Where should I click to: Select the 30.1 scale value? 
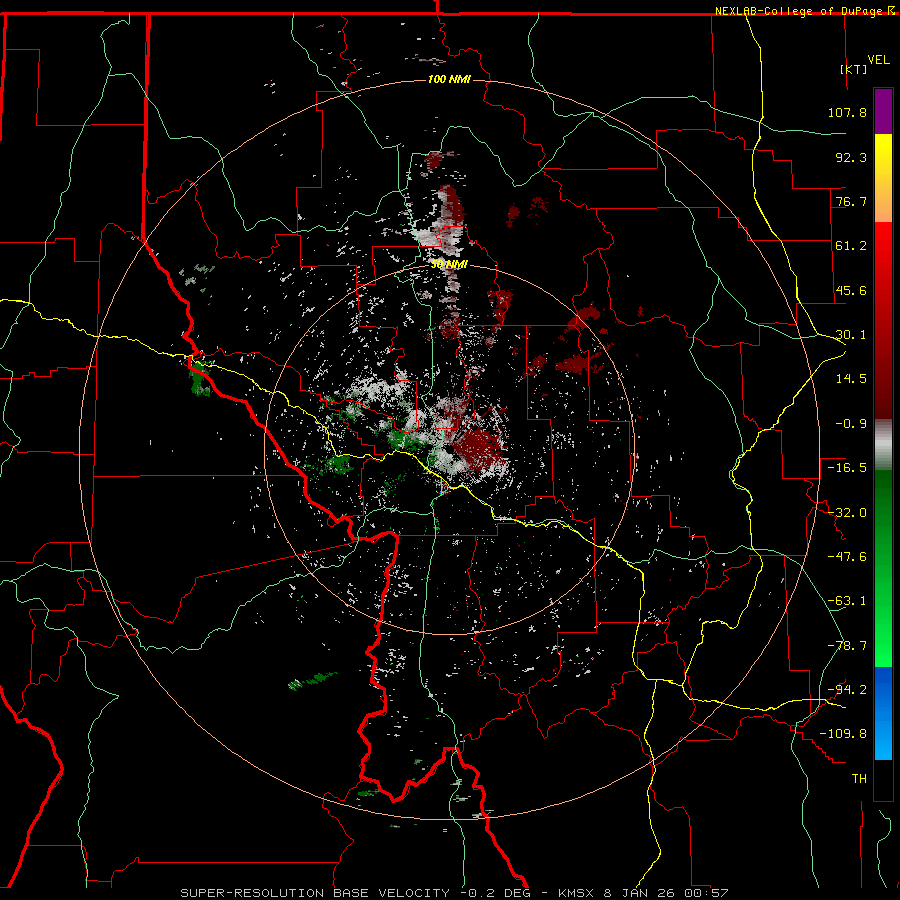(851, 335)
